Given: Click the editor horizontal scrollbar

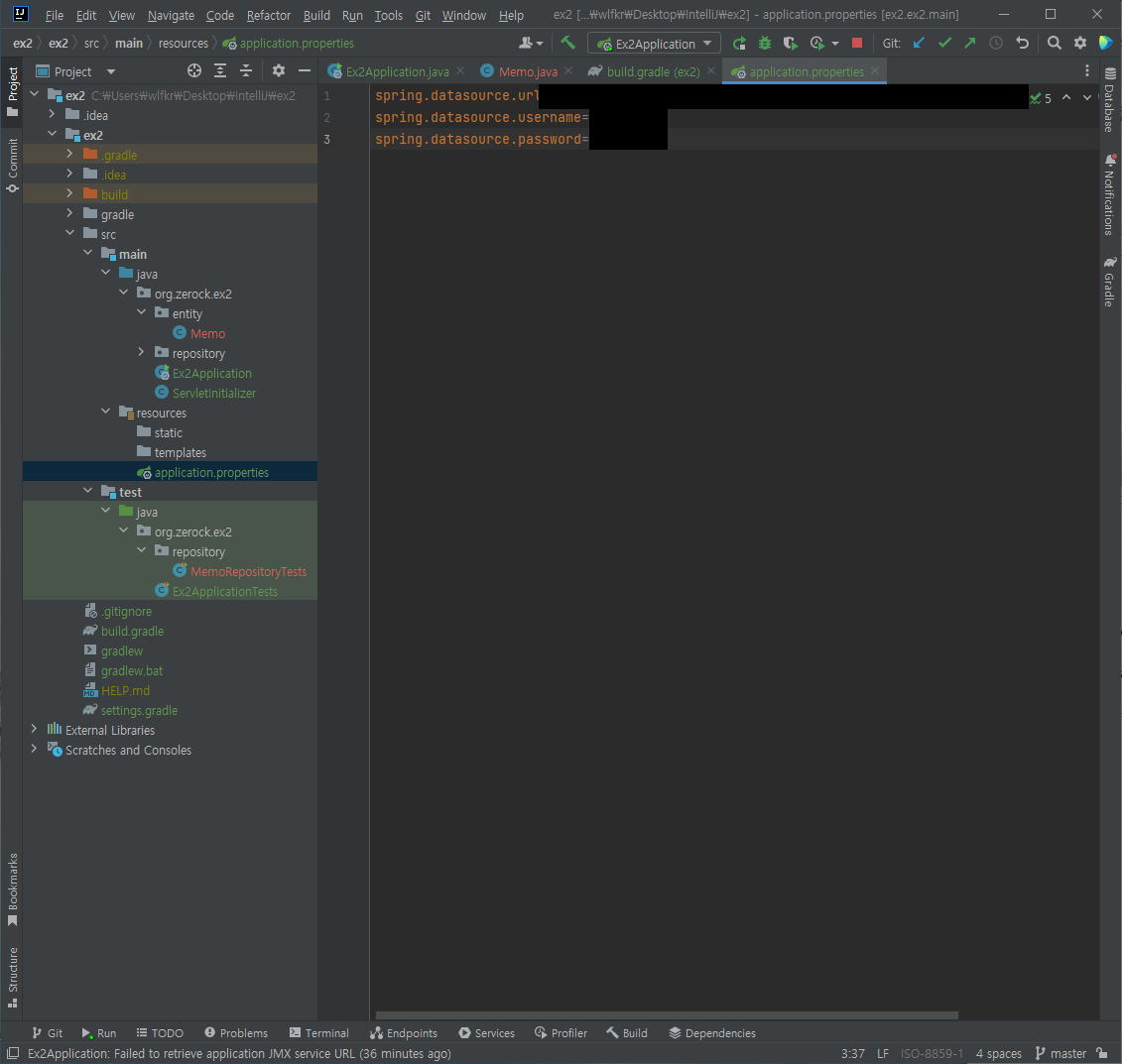Looking at the screenshot, I should tap(667, 1015).
